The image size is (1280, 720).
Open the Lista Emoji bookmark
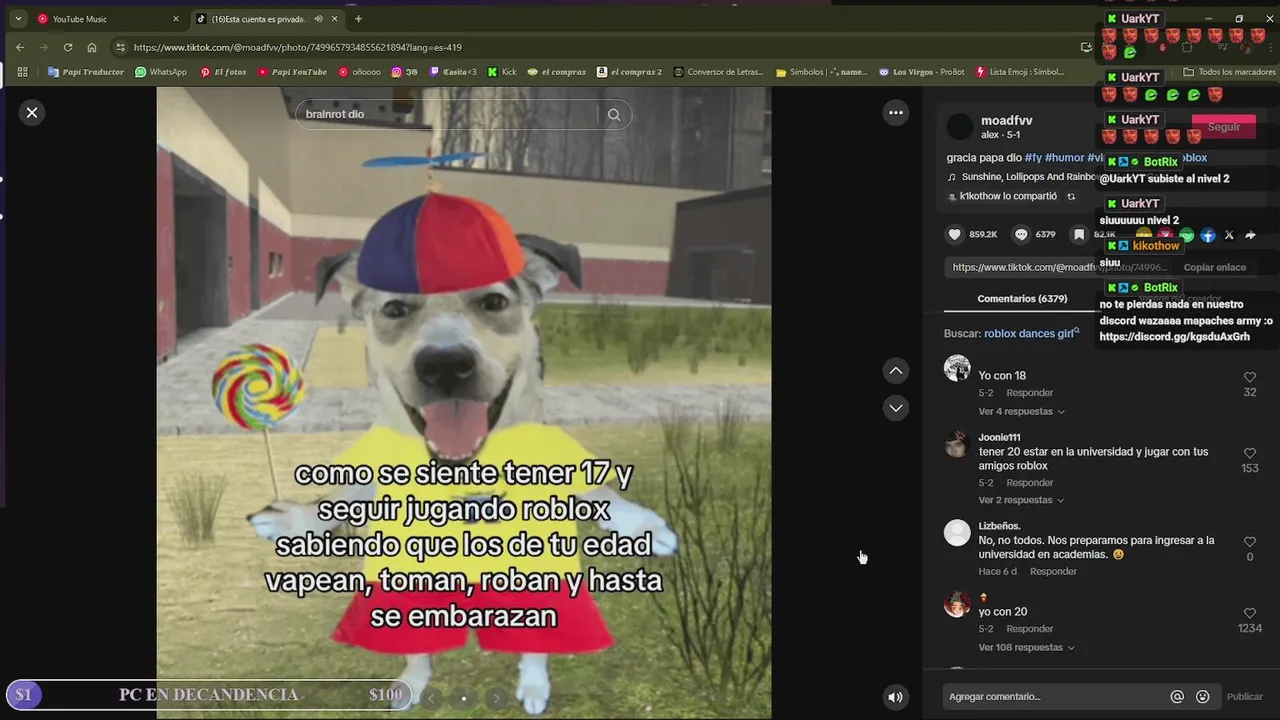(1020, 72)
